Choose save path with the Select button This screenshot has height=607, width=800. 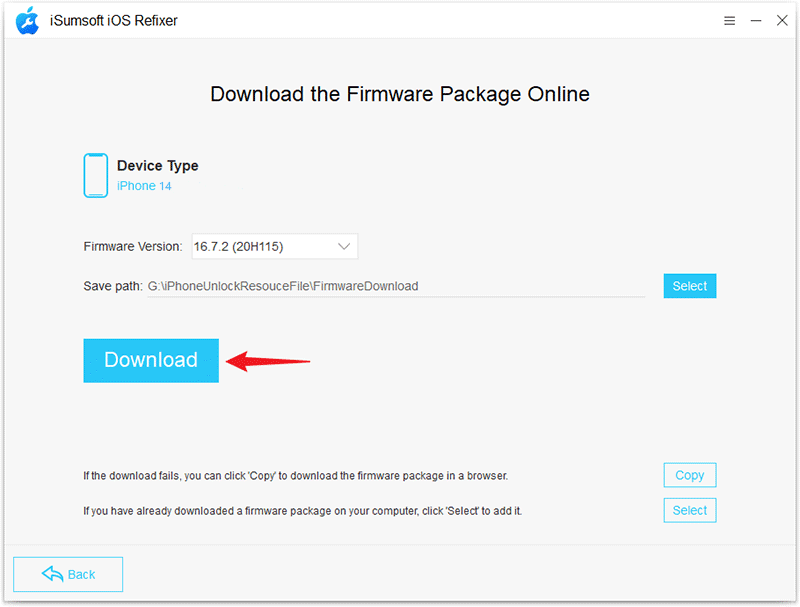point(689,286)
